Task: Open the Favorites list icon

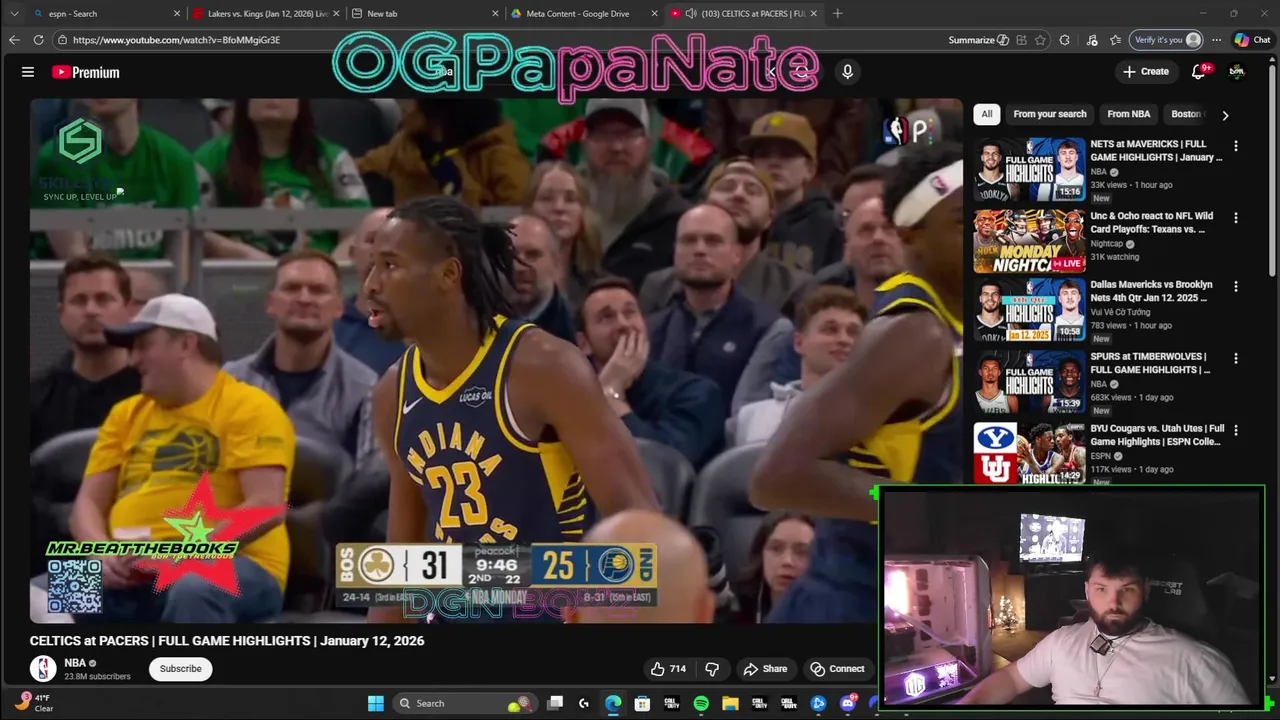Action: [x=1115, y=40]
